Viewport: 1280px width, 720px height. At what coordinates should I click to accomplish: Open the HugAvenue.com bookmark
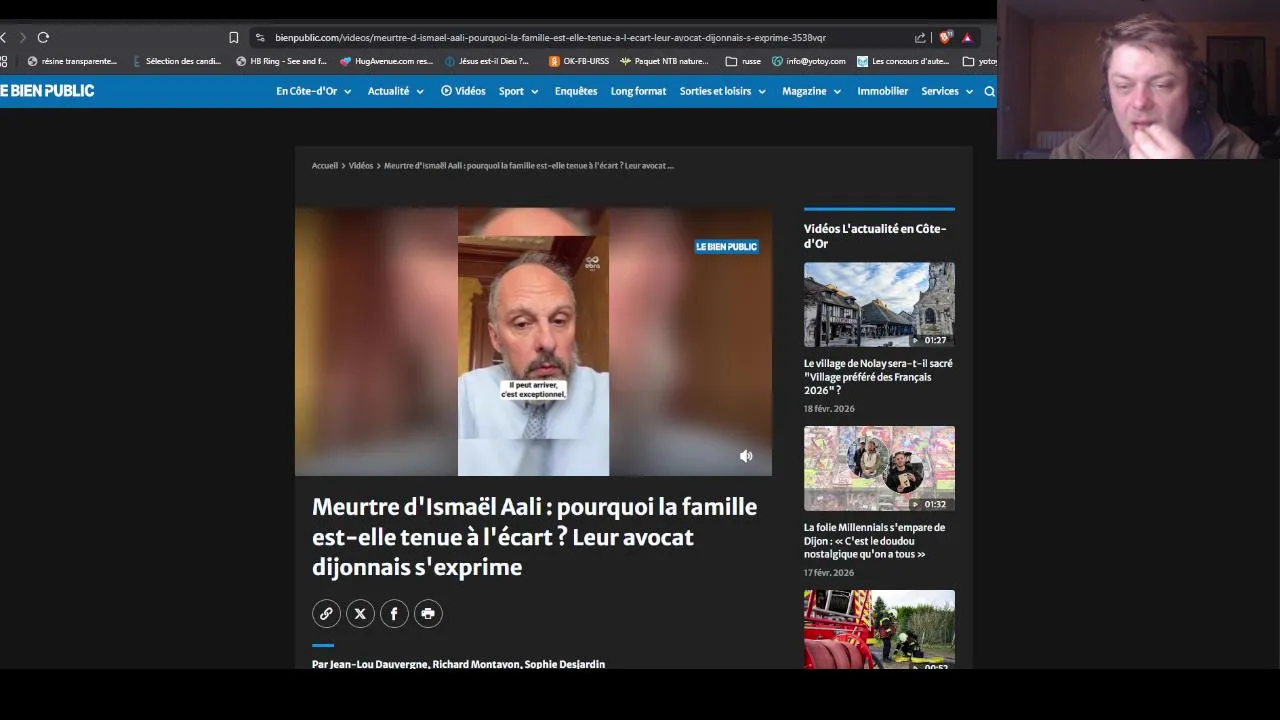point(386,61)
